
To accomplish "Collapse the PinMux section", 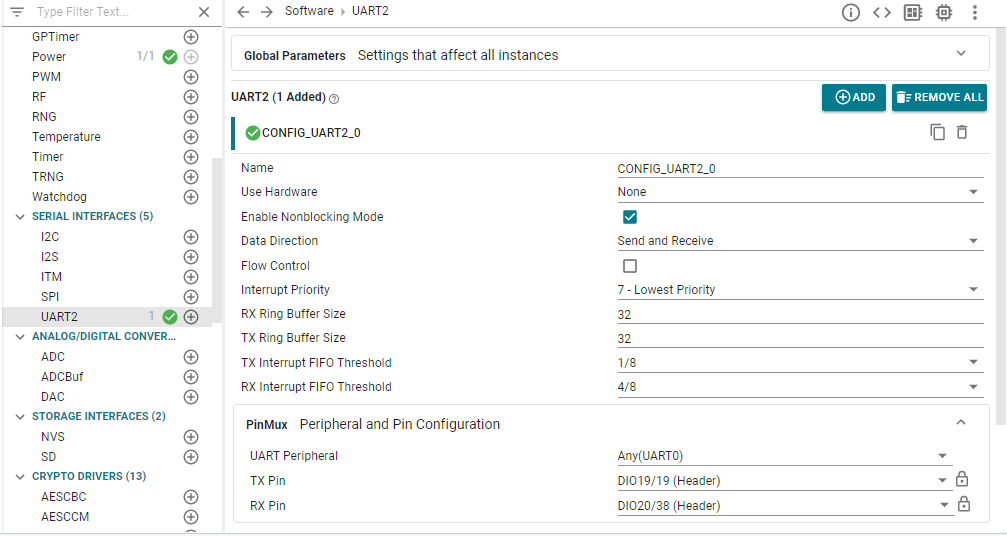I will pos(961,423).
